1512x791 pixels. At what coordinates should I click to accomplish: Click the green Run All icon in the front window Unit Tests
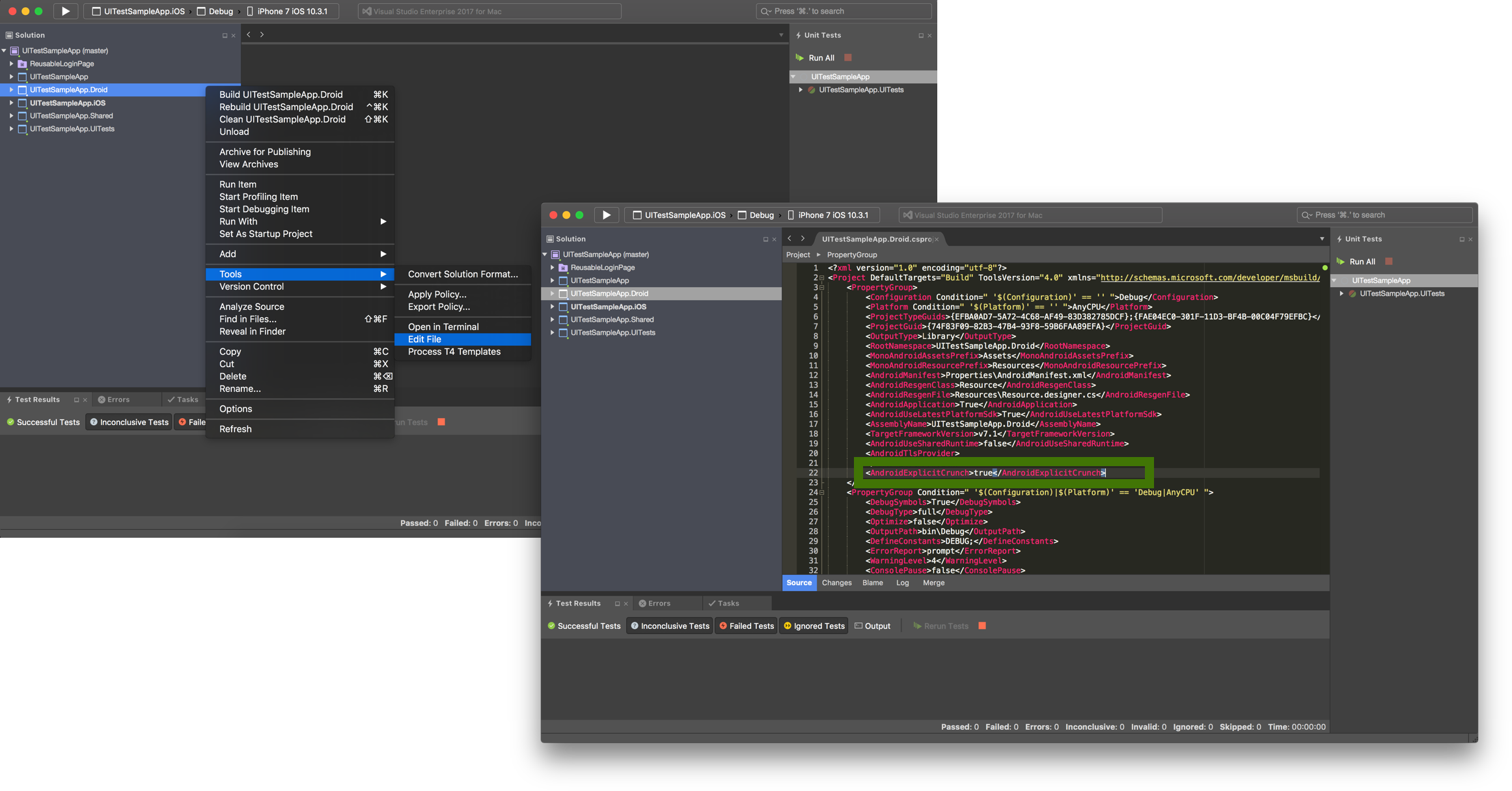tap(1341, 262)
